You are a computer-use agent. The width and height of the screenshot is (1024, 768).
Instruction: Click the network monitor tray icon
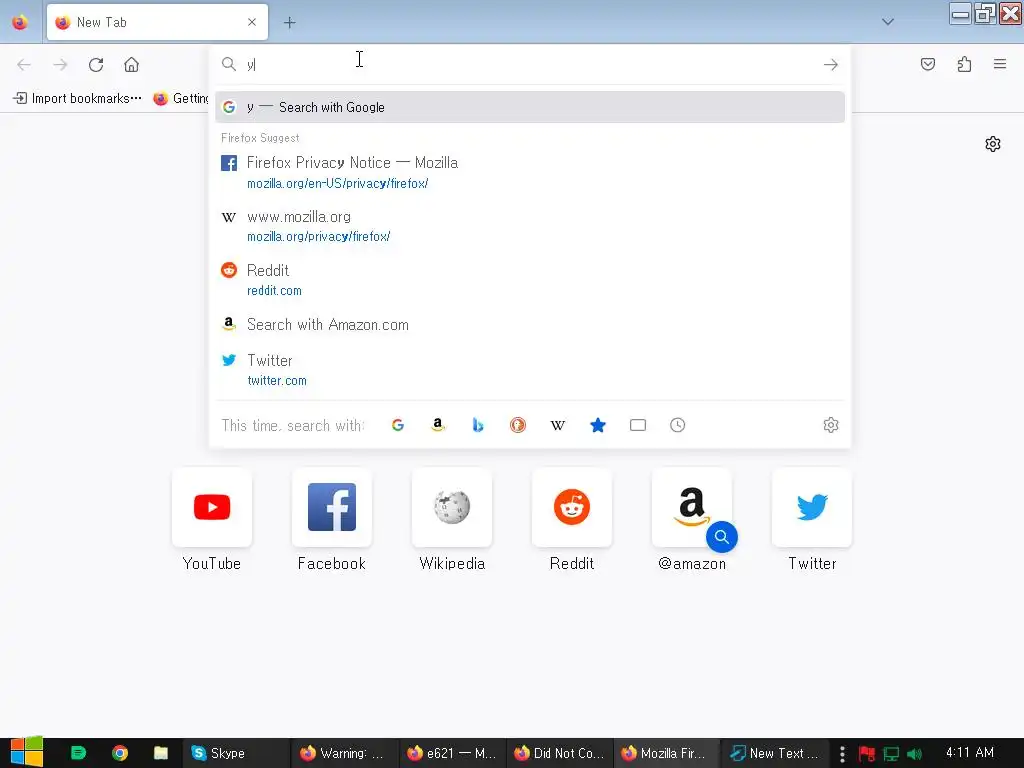tap(891, 754)
